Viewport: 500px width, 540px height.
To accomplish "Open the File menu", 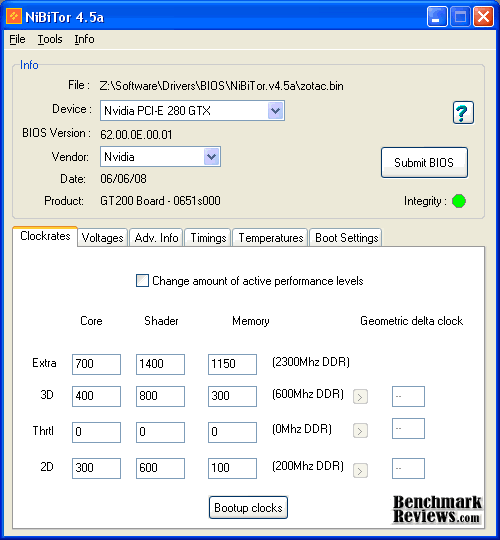I will tap(17, 39).
